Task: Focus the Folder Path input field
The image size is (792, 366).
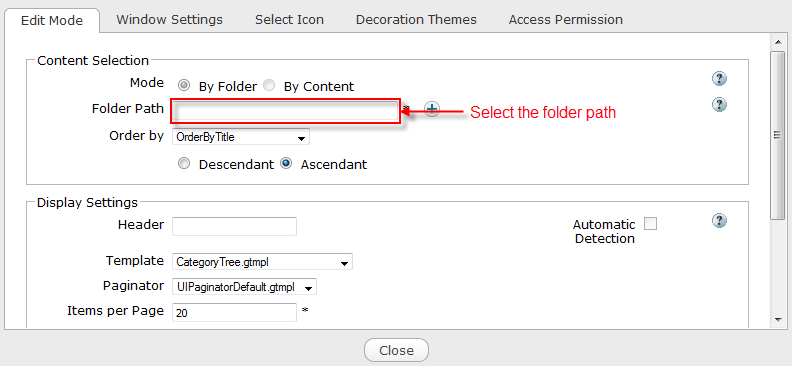Action: [286, 111]
